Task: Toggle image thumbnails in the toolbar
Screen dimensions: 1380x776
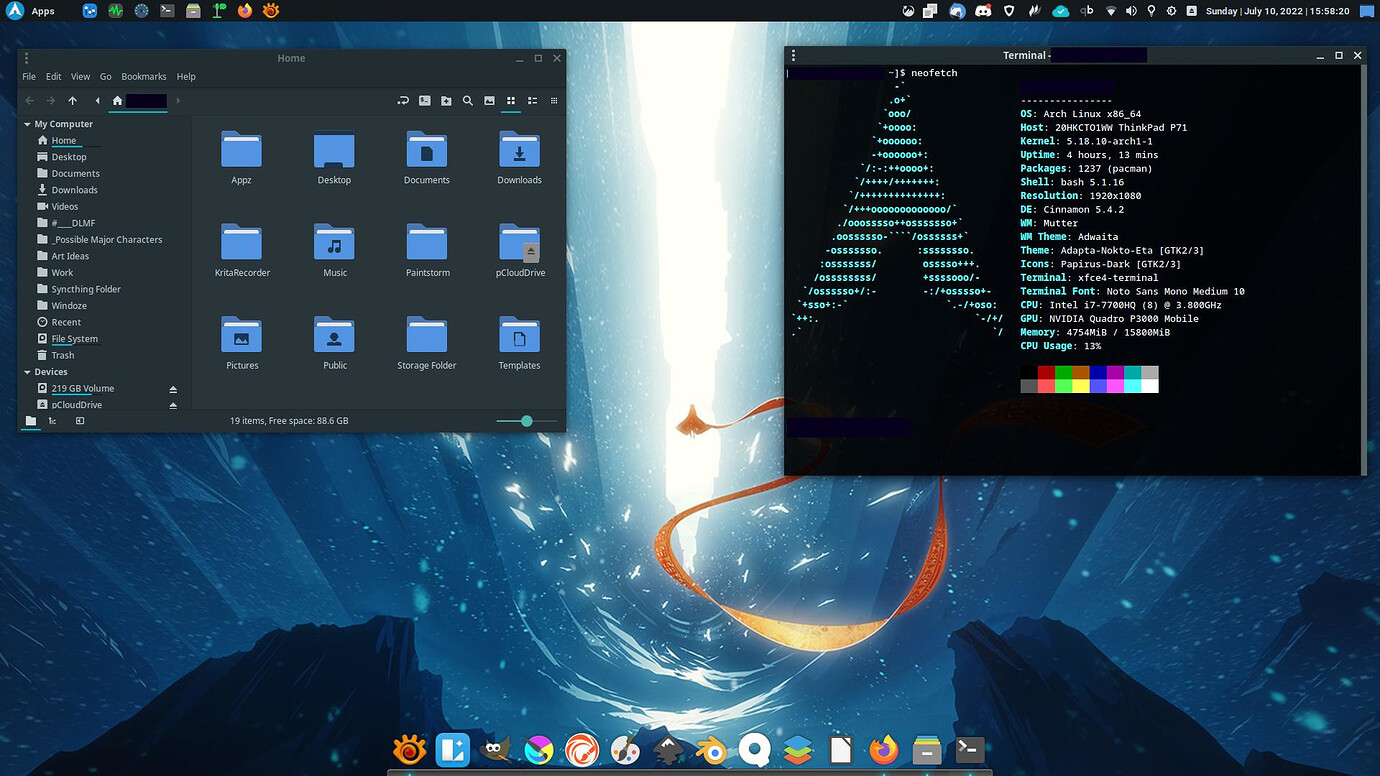Action: (x=489, y=100)
